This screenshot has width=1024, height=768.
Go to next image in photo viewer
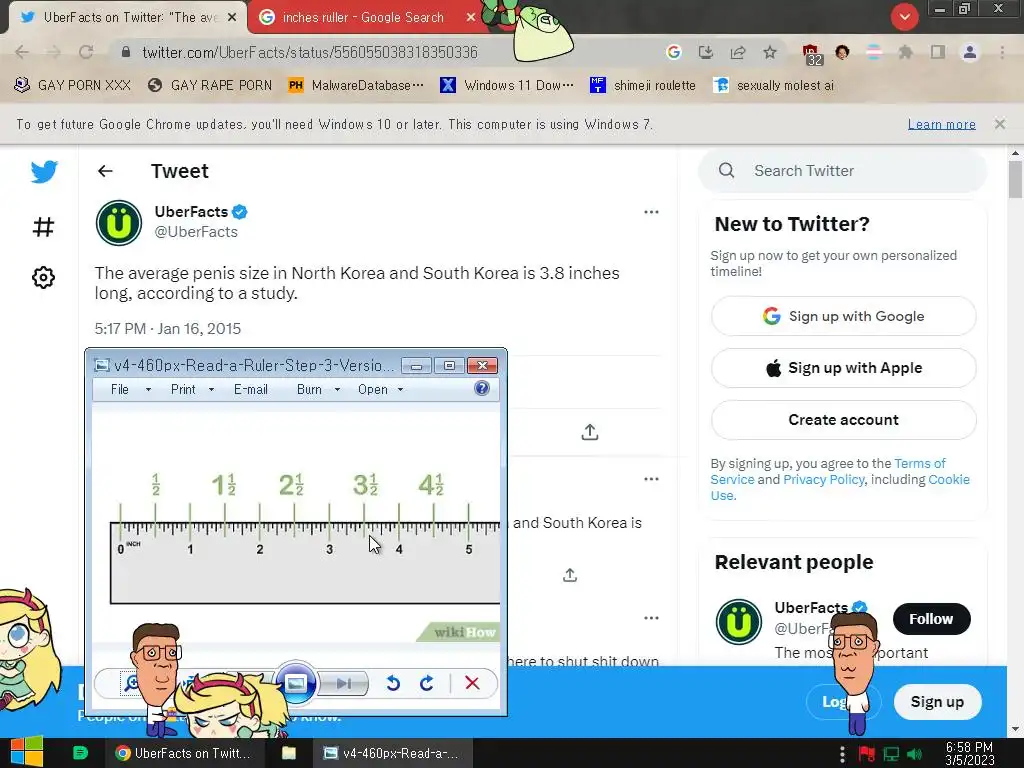[344, 684]
